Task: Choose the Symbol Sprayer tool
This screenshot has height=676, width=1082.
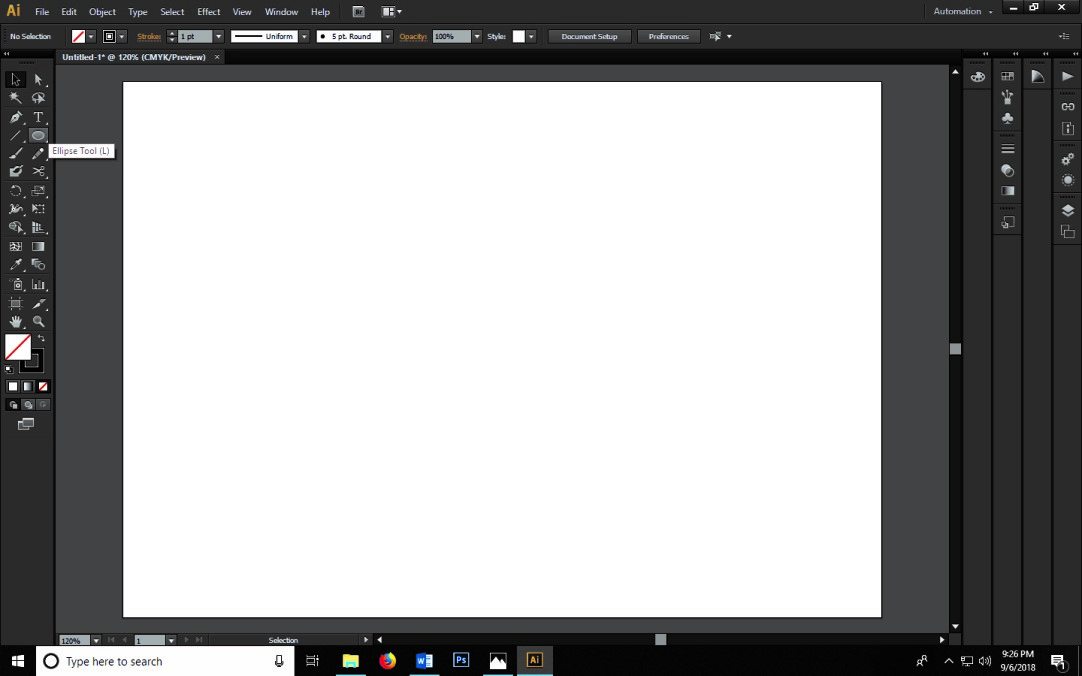Action: coord(15,284)
